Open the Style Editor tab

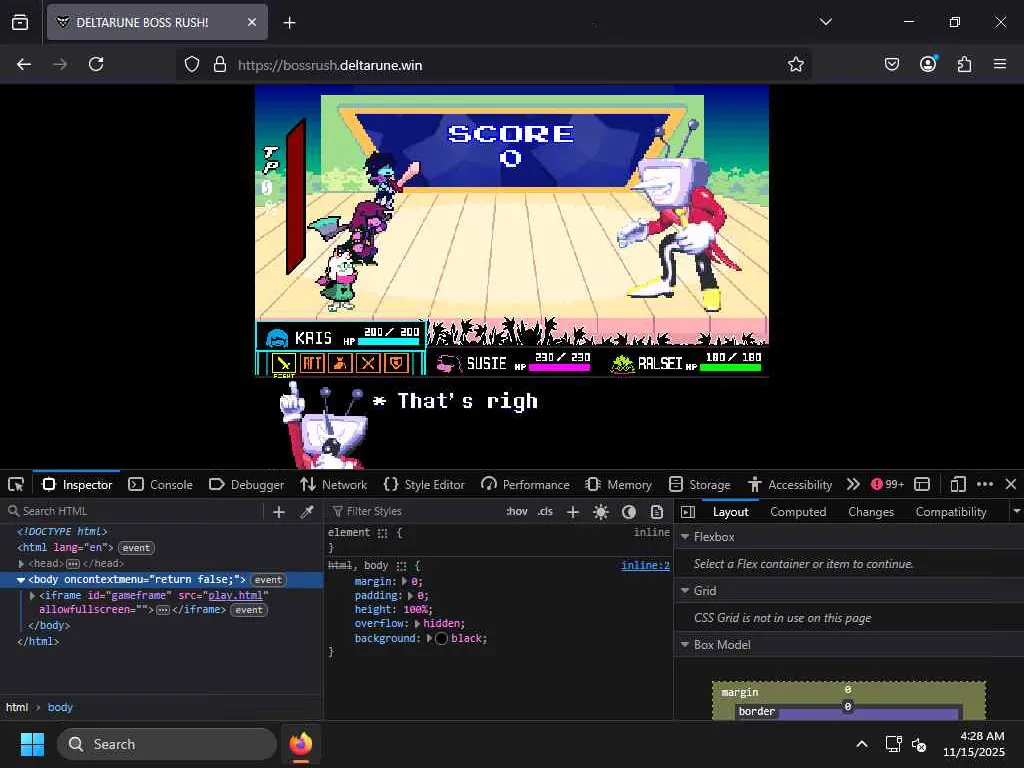coord(424,485)
